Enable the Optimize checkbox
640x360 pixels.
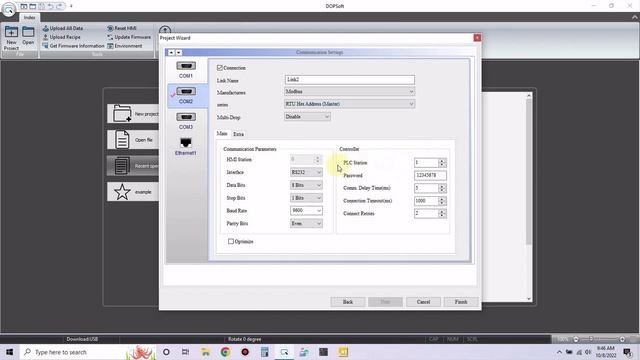[231, 241]
